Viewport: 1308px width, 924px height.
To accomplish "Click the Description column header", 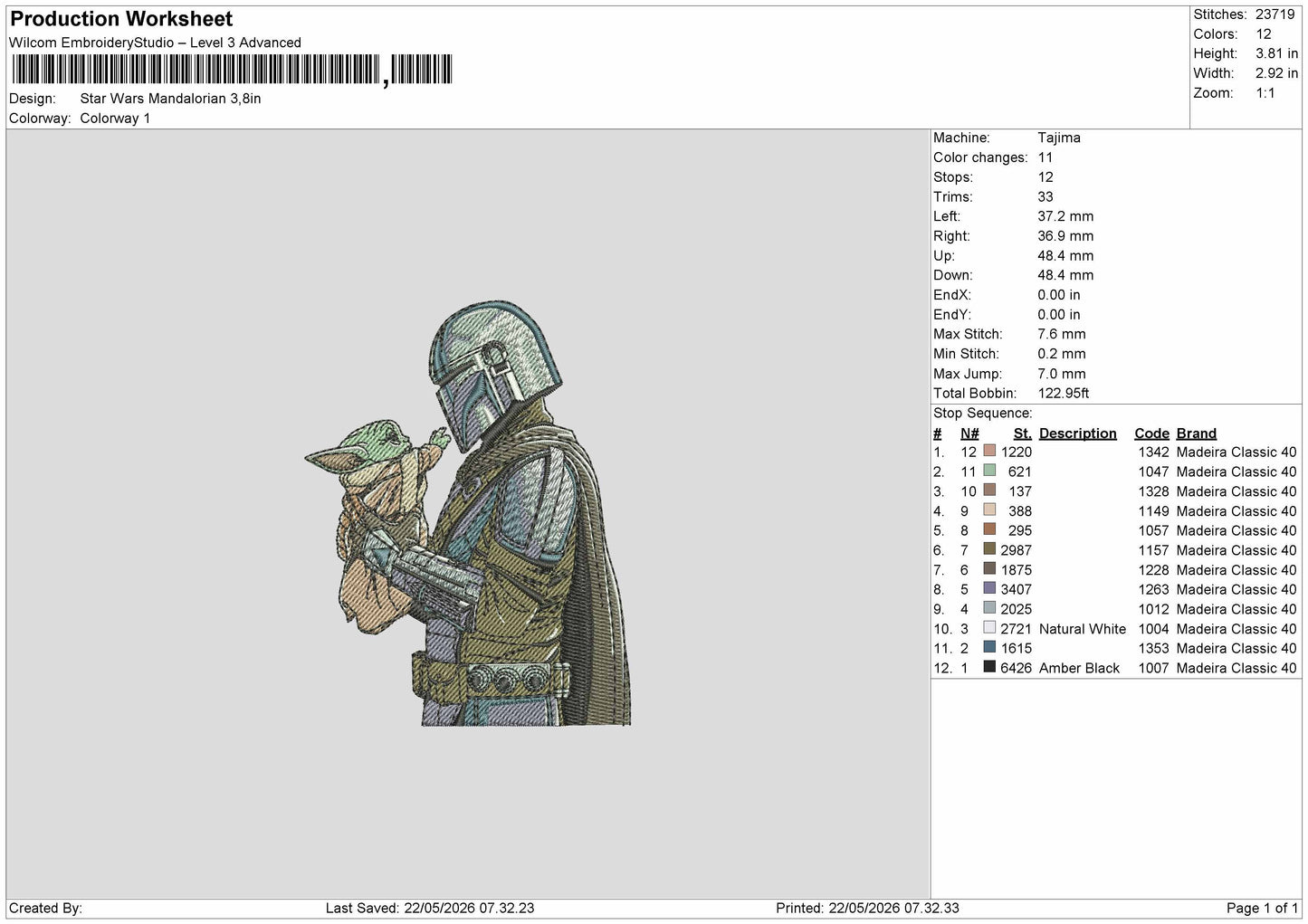I will 1078,433.
